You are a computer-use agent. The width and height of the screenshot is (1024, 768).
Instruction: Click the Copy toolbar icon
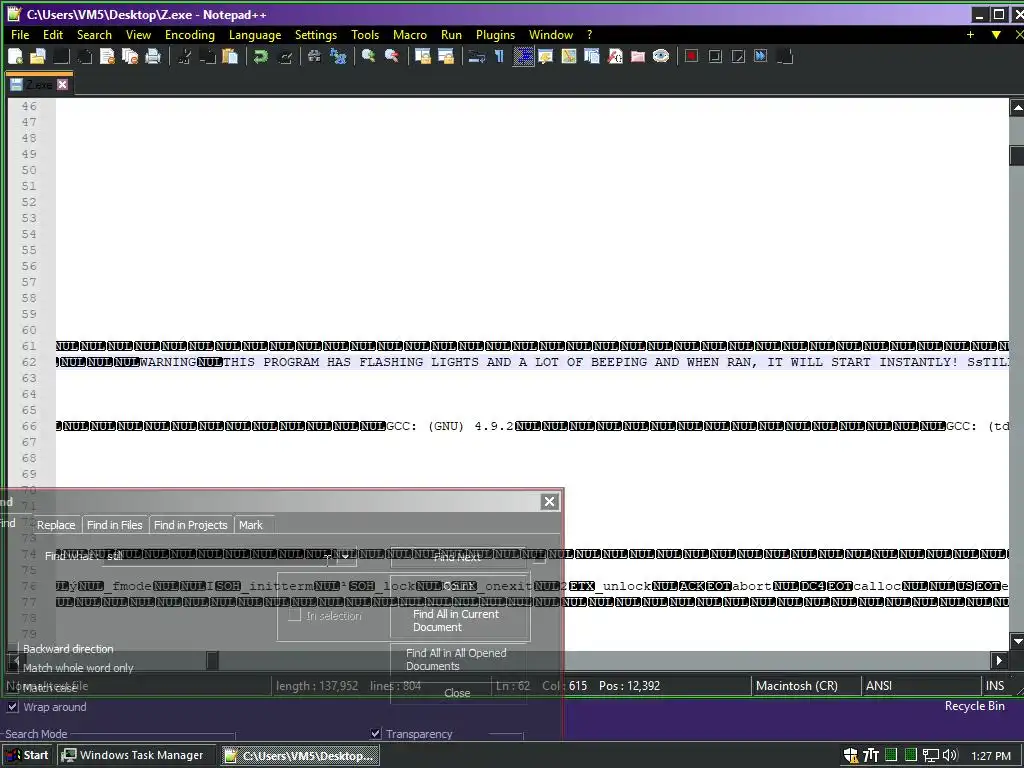tap(208, 57)
